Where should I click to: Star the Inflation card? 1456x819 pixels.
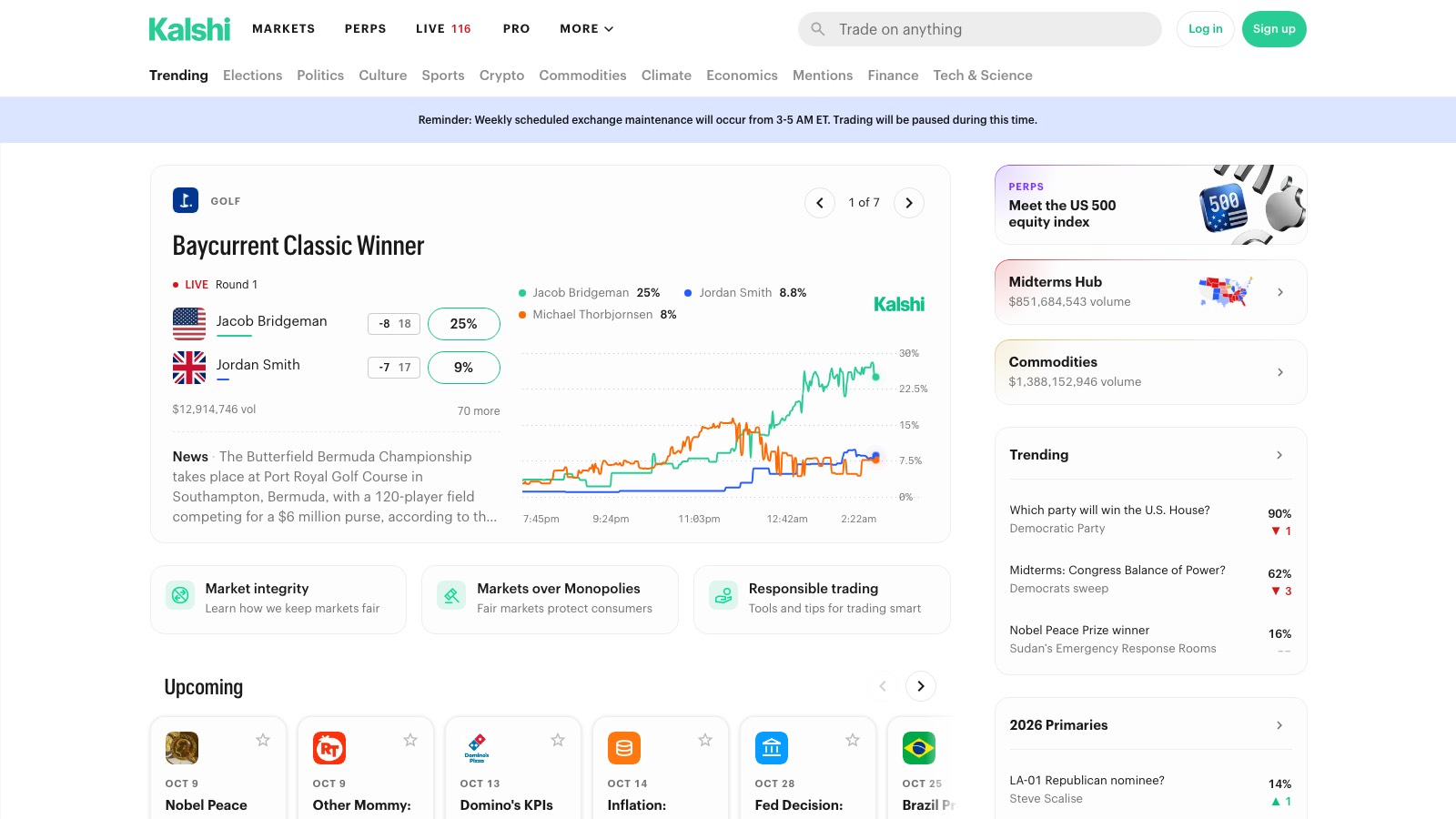tap(705, 740)
